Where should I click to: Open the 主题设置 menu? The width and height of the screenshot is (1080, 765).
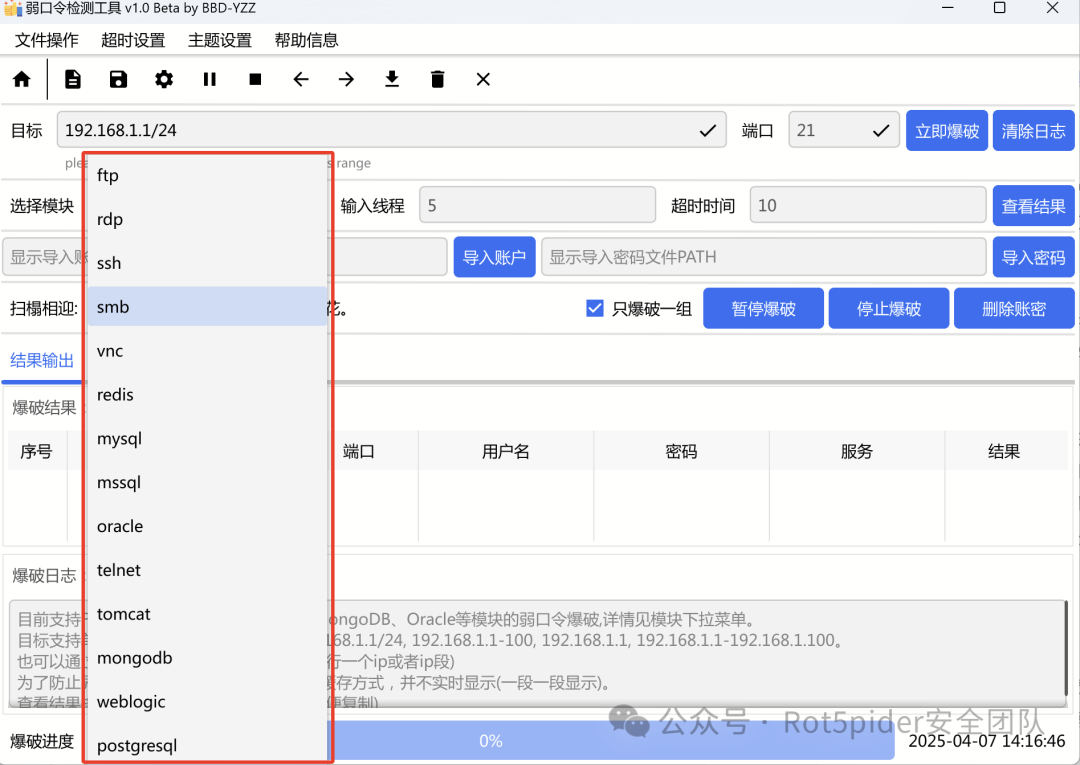coord(220,40)
